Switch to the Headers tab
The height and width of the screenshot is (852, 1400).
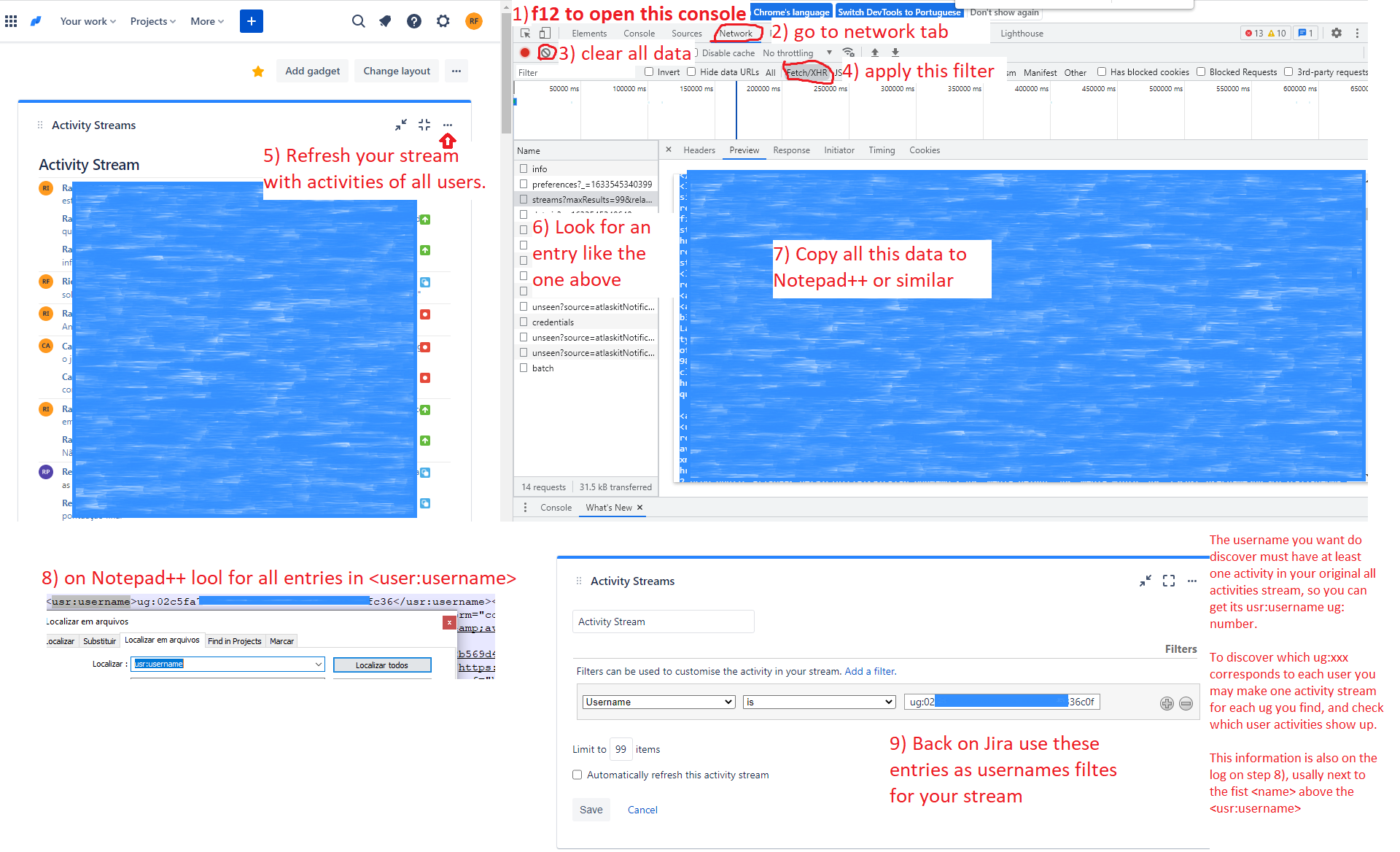click(699, 150)
